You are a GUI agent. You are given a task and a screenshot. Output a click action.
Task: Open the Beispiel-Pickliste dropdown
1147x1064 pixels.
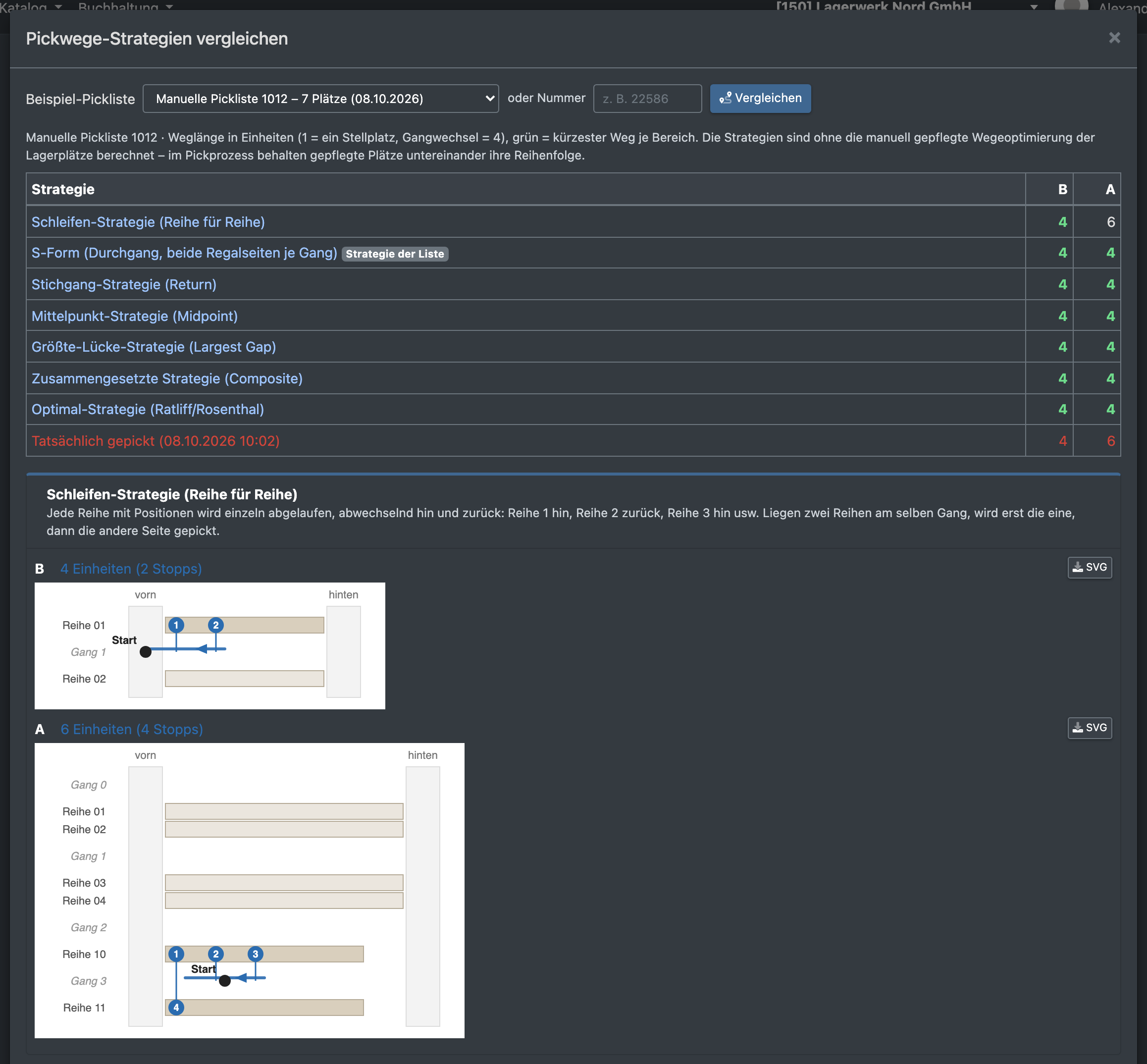(320, 99)
